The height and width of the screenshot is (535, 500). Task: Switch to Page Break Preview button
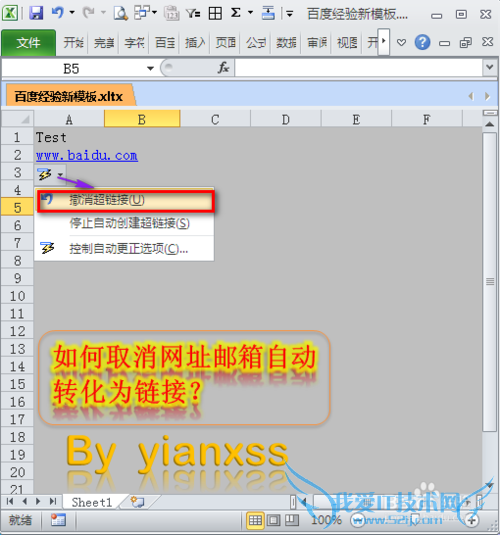[x=292, y=520]
